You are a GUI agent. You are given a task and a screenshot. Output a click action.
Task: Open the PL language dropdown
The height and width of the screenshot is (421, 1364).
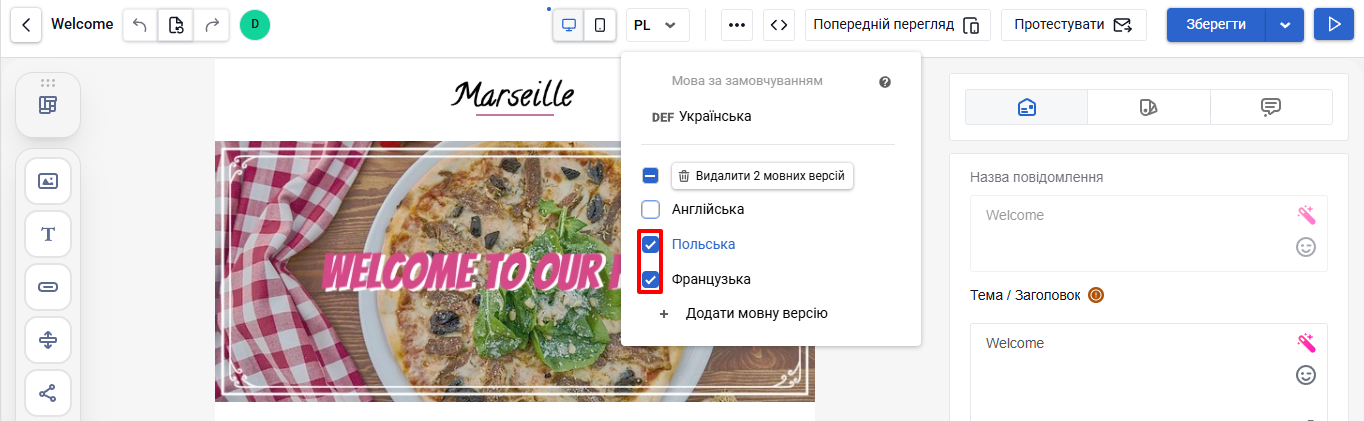pos(657,25)
